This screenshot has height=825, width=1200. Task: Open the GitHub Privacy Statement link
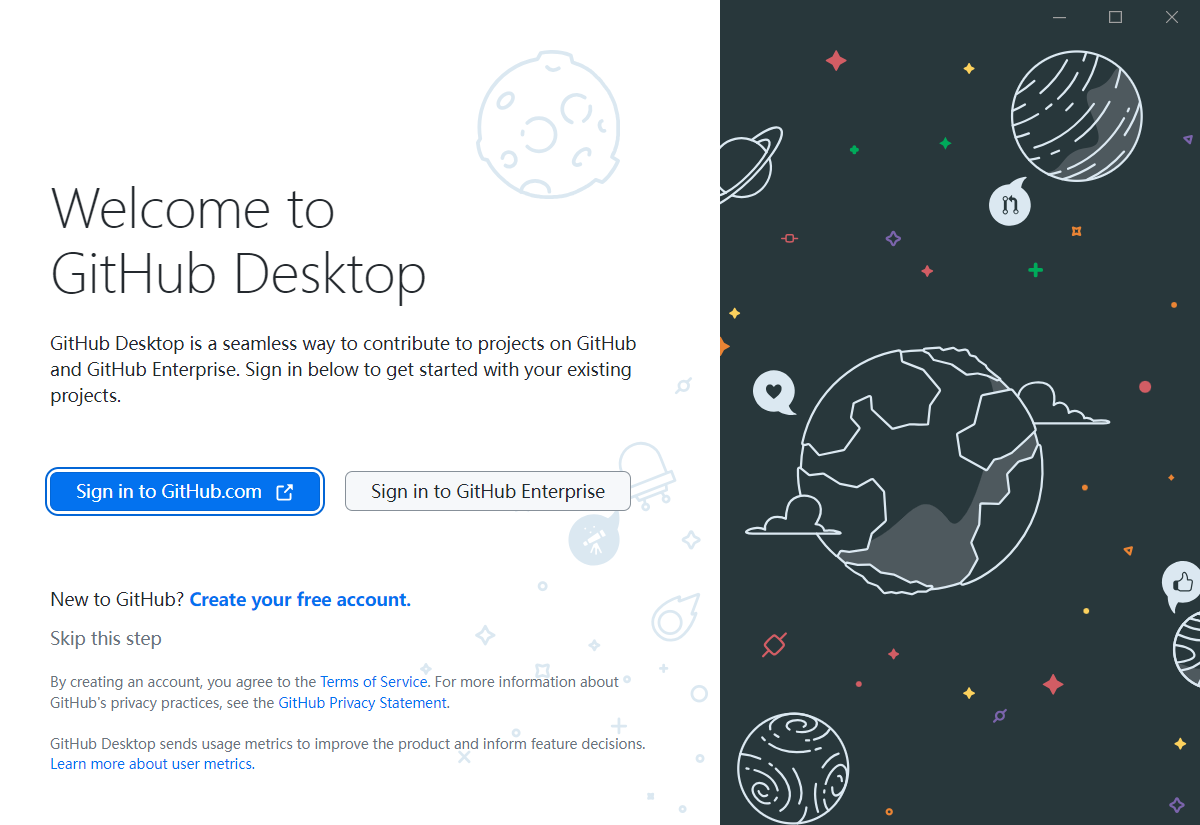pyautogui.click(x=363, y=703)
